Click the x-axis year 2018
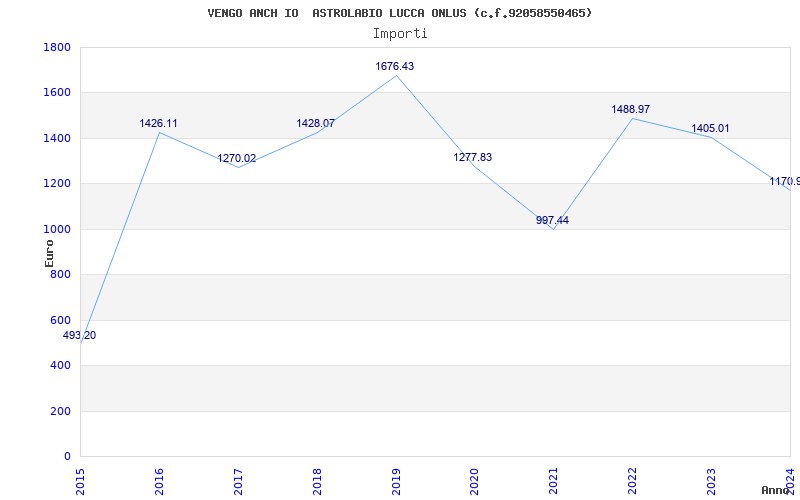The width and height of the screenshot is (800, 500). tap(317, 482)
